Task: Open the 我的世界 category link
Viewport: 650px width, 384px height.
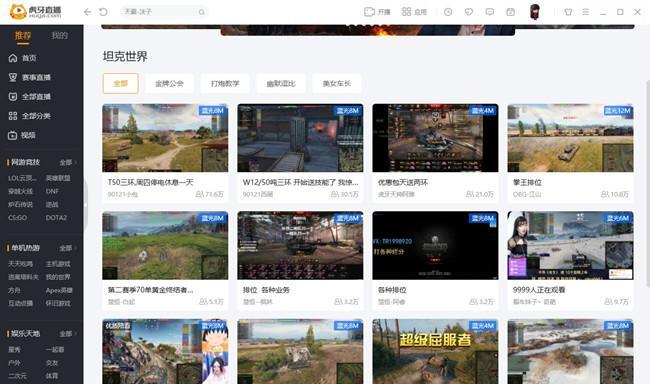Action: coord(58,277)
